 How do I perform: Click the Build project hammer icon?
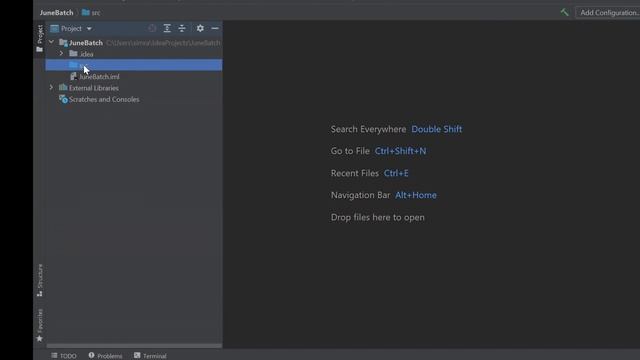564,13
